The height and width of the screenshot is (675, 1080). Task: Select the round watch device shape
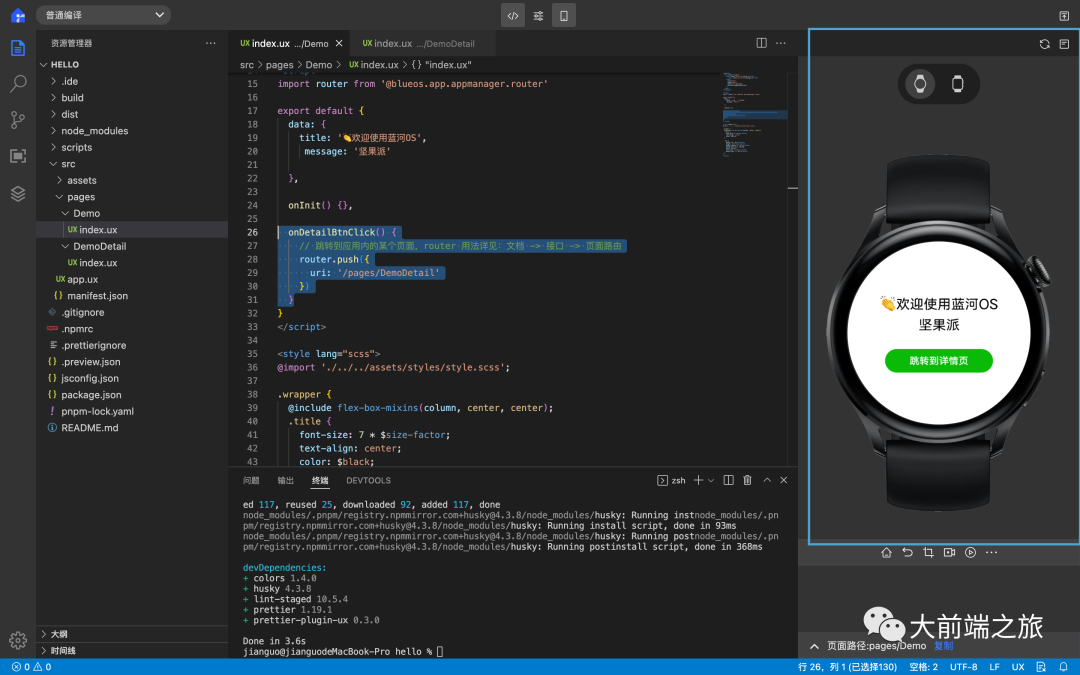click(919, 84)
